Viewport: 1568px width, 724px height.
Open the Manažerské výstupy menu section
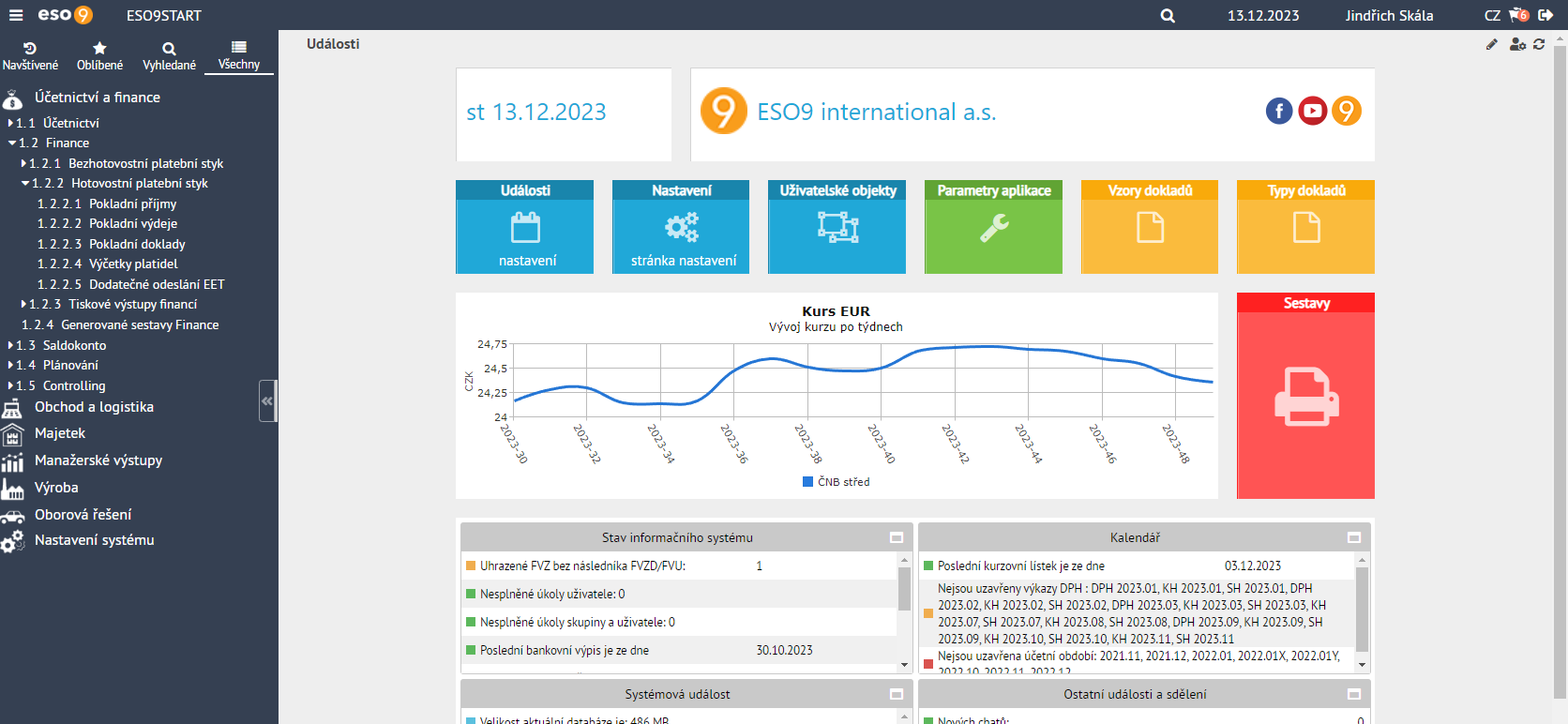pyautogui.click(x=98, y=460)
